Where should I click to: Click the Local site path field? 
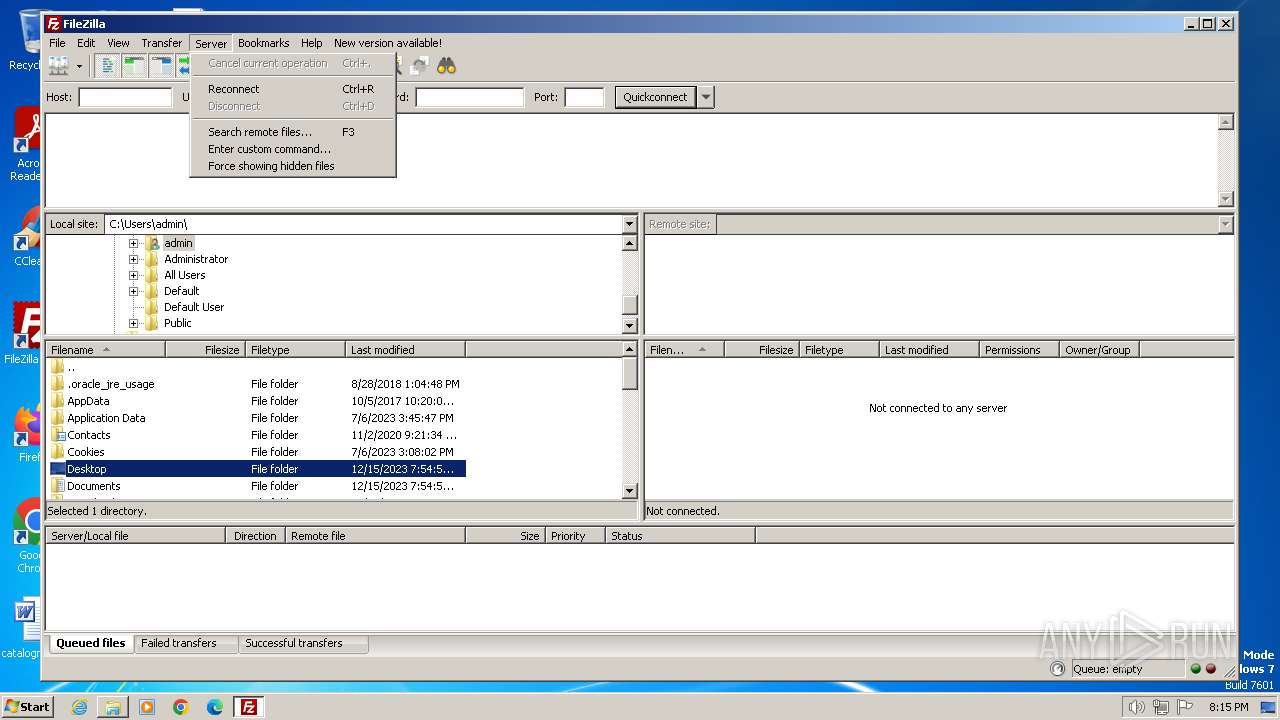pyautogui.click(x=363, y=224)
